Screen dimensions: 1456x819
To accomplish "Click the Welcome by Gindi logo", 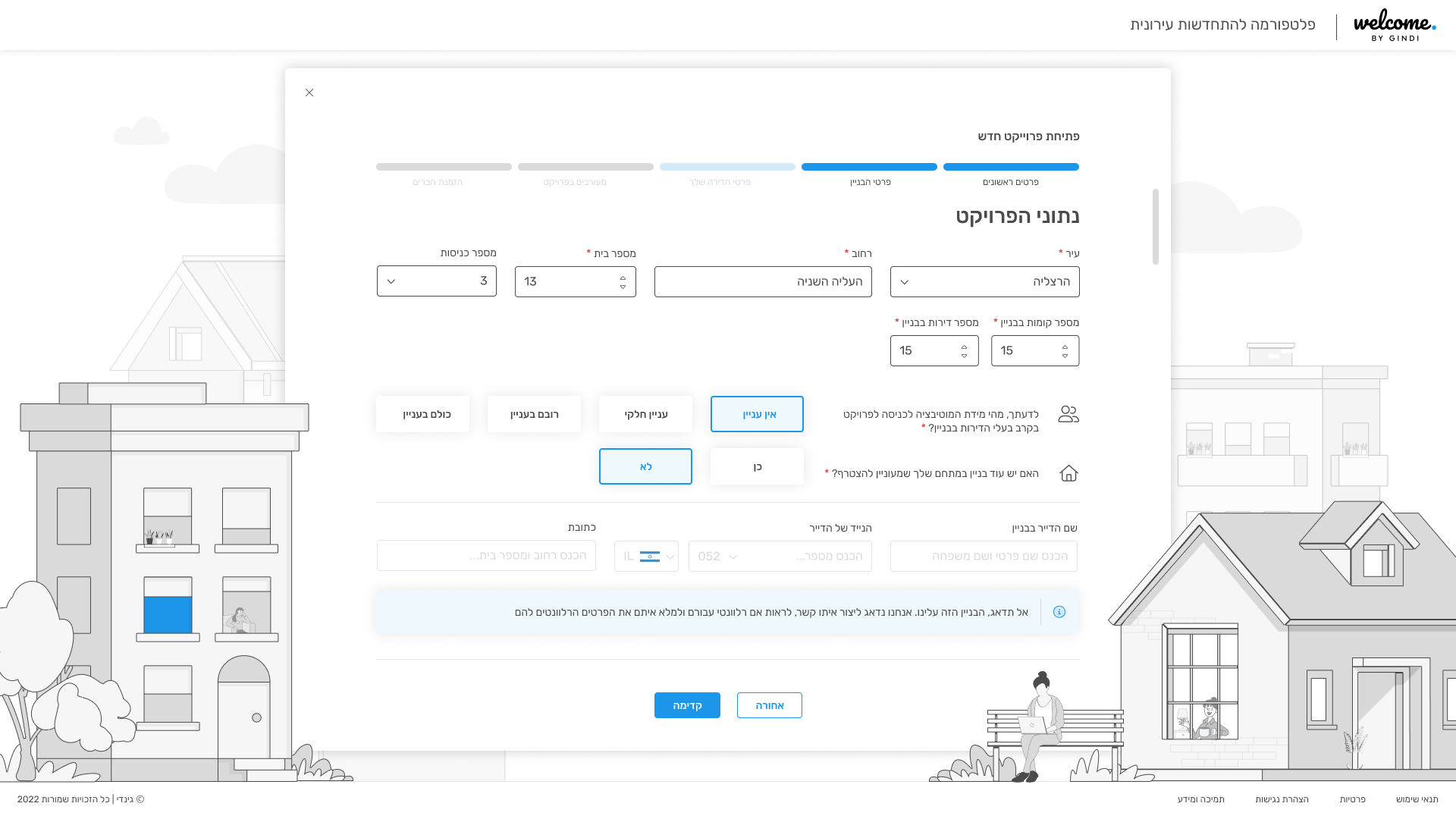I will pyautogui.click(x=1395, y=25).
